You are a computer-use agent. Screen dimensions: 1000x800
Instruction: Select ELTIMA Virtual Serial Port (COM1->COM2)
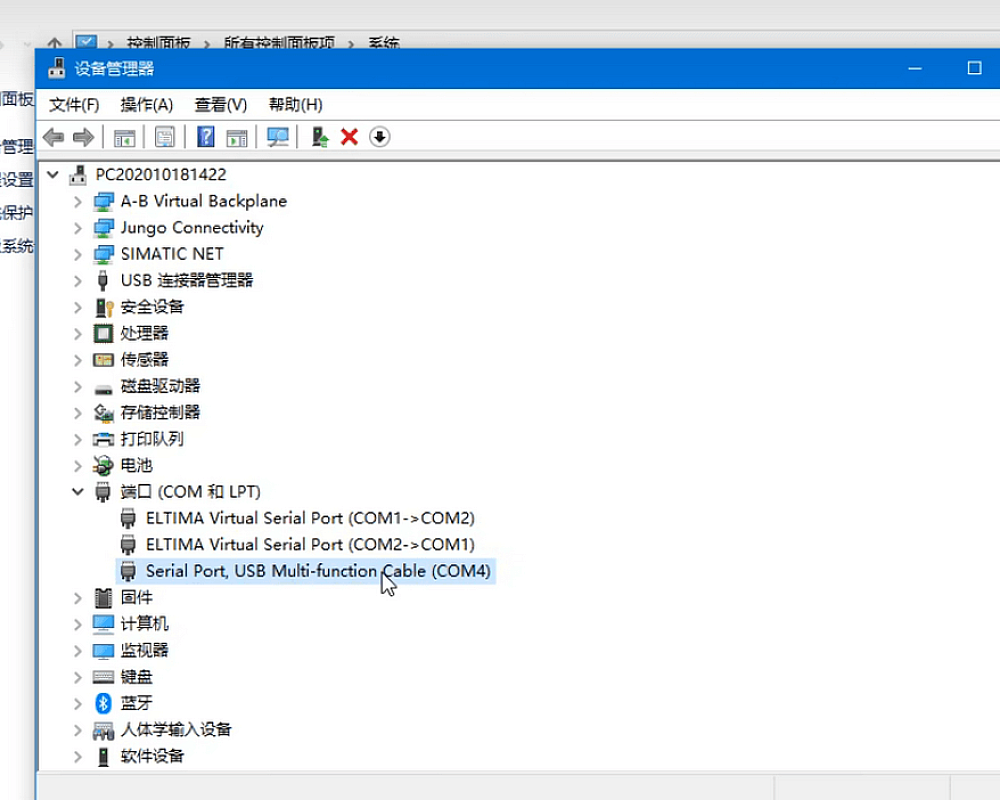pyautogui.click(x=309, y=518)
